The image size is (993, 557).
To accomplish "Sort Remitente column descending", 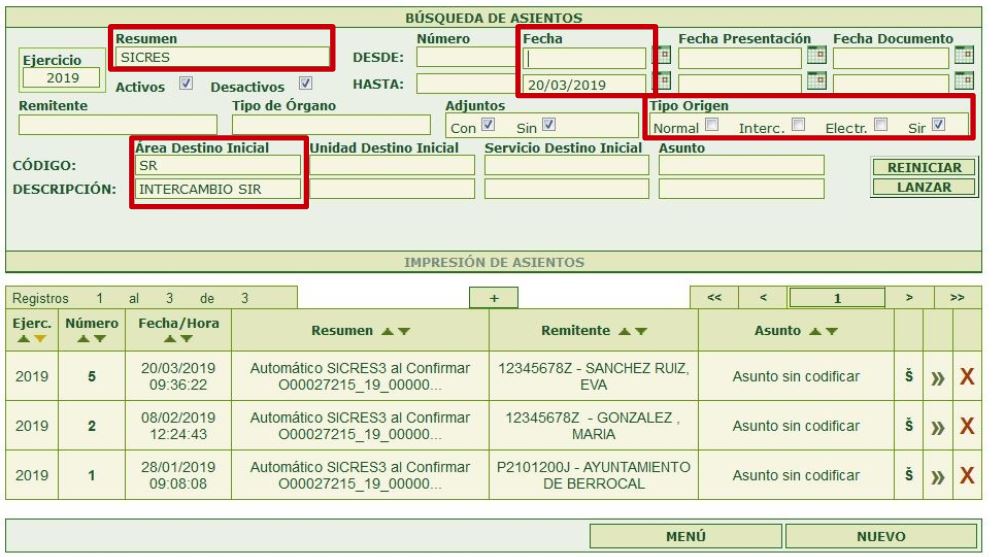I will (641, 332).
